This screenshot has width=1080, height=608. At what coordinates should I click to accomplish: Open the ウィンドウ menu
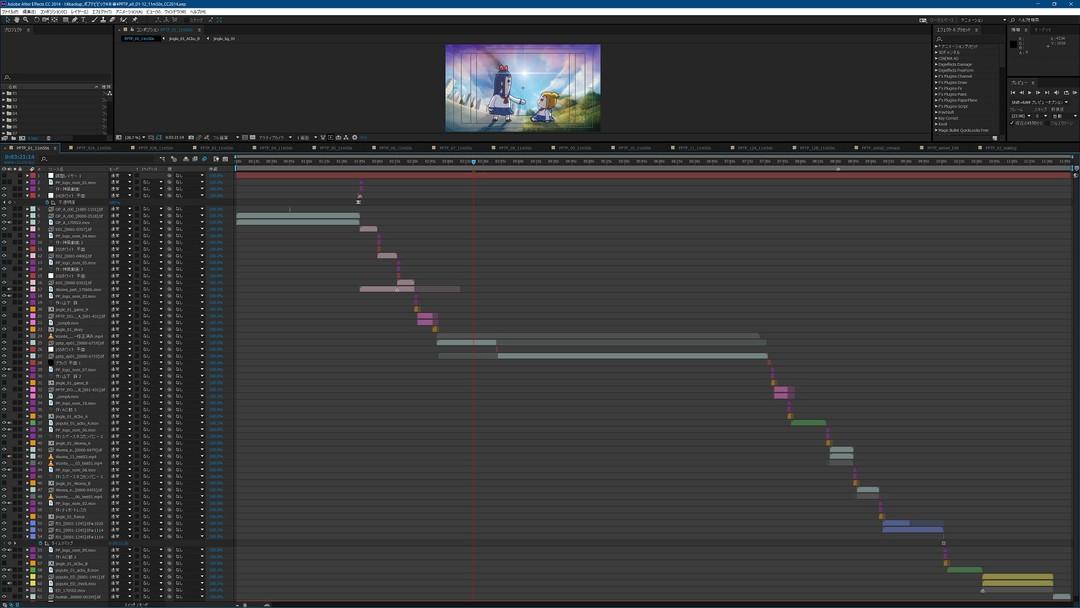coord(177,12)
